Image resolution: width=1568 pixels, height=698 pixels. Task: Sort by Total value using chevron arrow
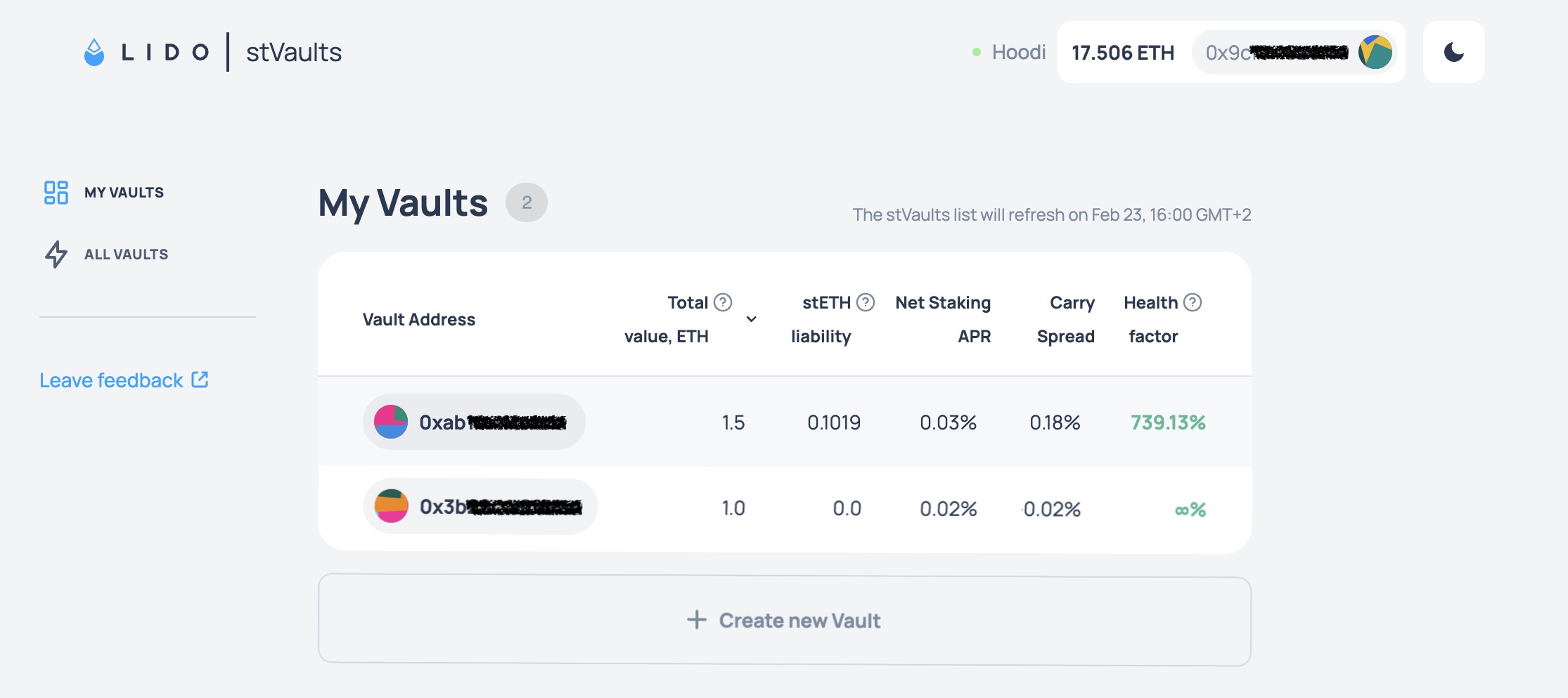[x=752, y=319]
